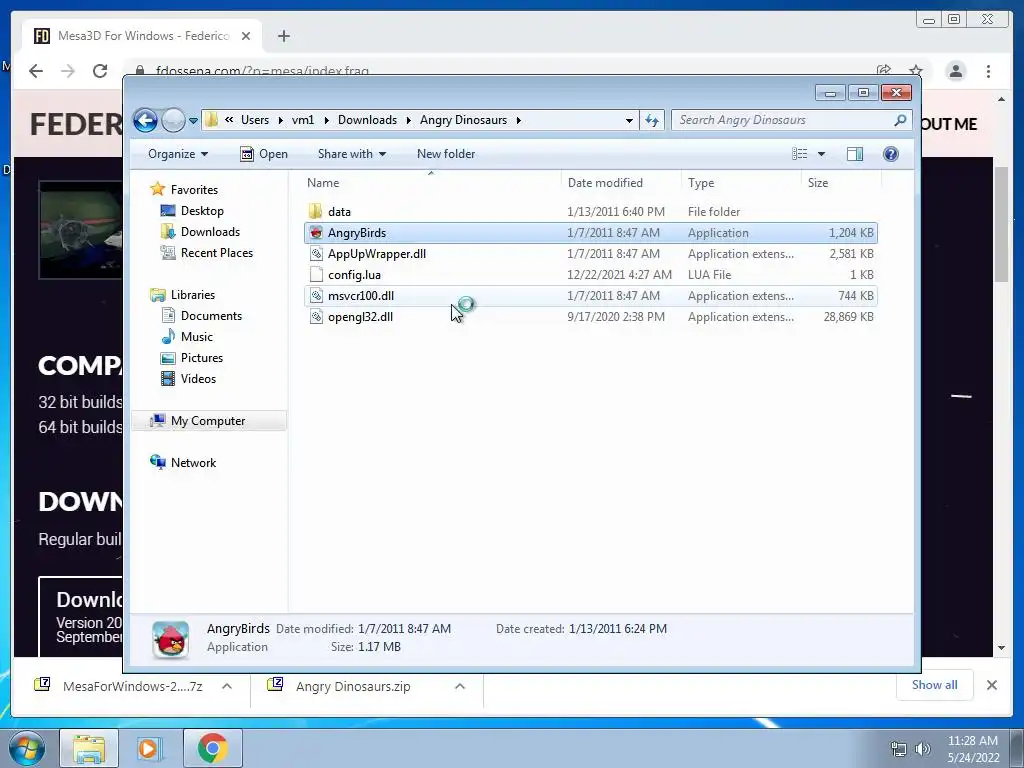Open recent pages dropdown next to Forward
This screenshot has width=1024, height=768.
click(193, 120)
